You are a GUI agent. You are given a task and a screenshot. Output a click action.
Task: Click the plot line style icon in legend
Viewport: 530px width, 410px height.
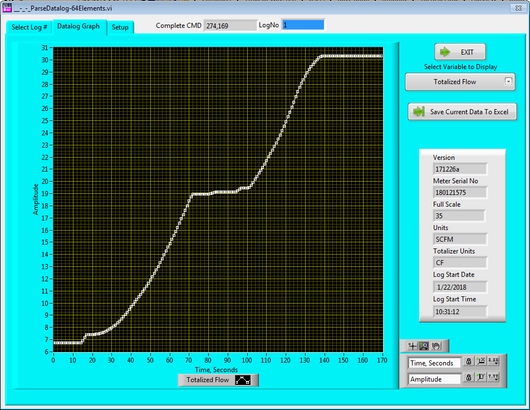243,380
